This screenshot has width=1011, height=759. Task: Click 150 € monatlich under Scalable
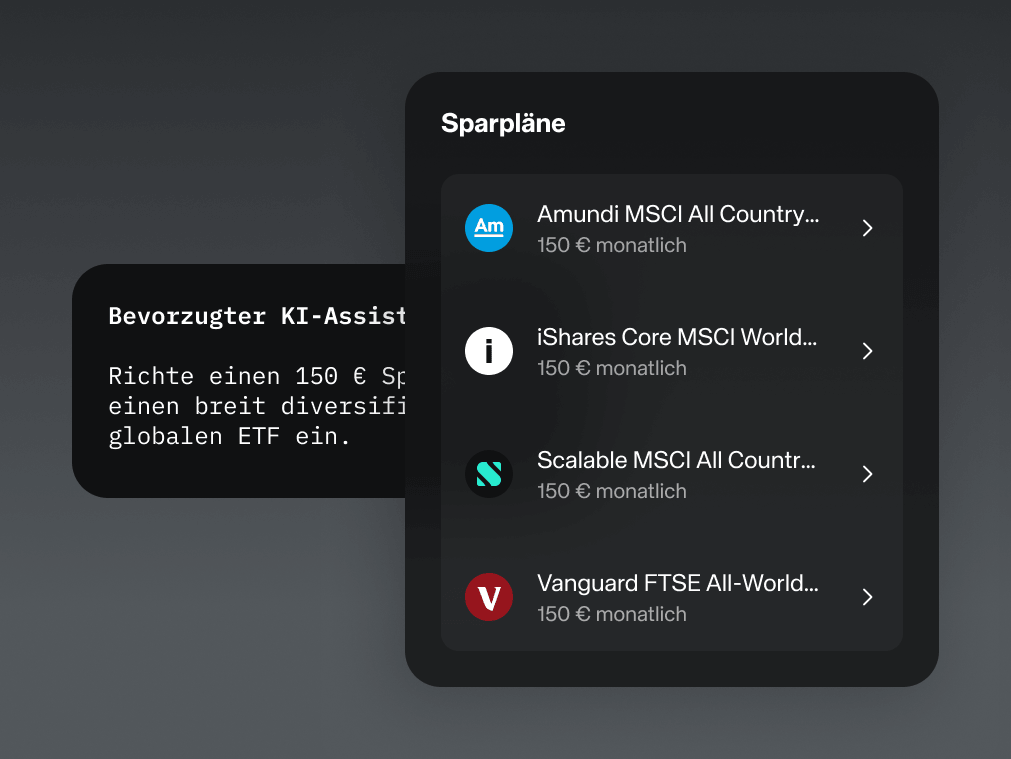pos(612,491)
